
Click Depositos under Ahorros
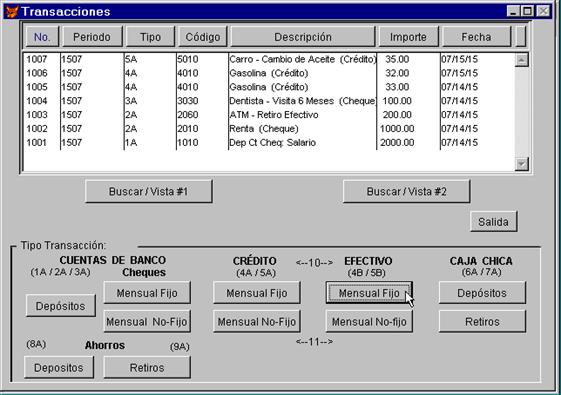(59, 367)
